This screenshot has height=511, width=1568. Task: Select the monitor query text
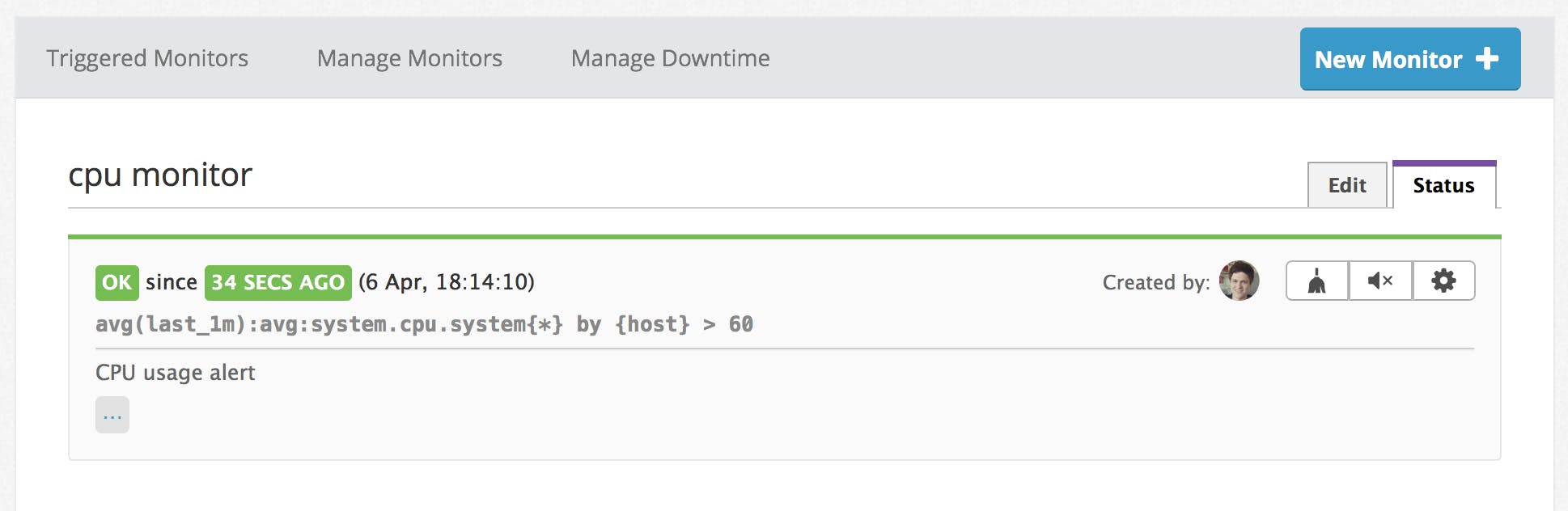[x=425, y=324]
